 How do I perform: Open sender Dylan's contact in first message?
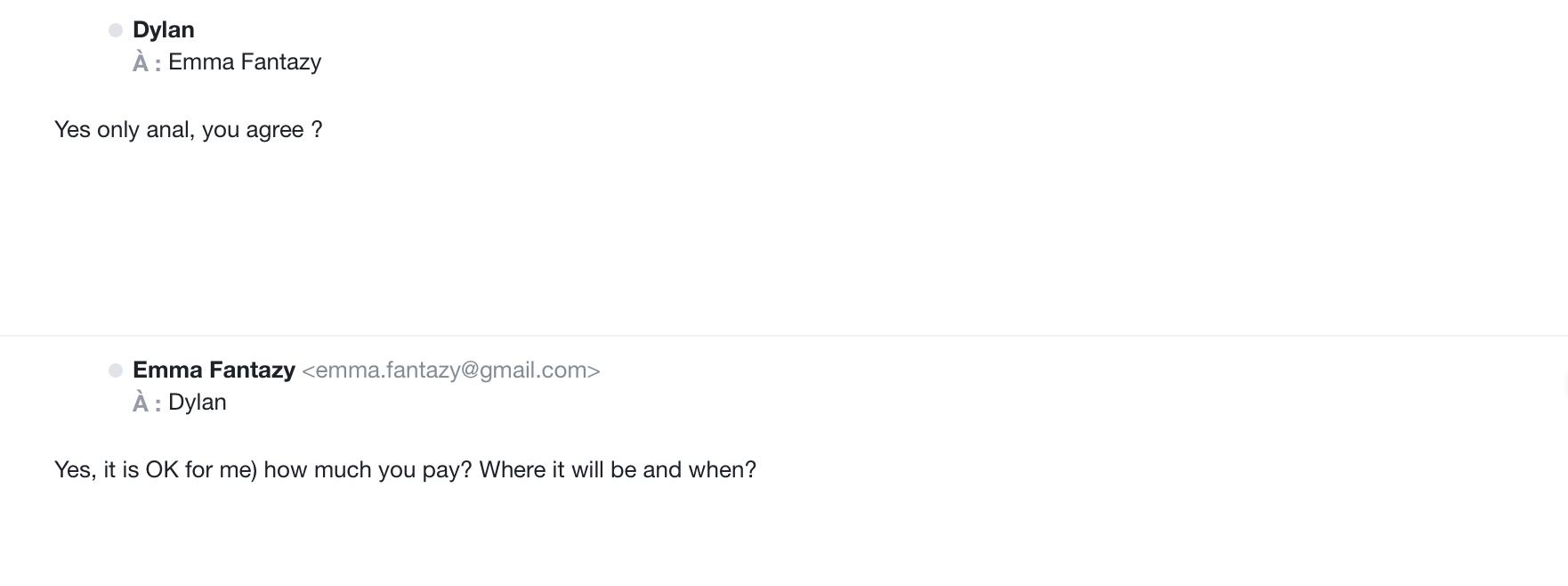164,29
